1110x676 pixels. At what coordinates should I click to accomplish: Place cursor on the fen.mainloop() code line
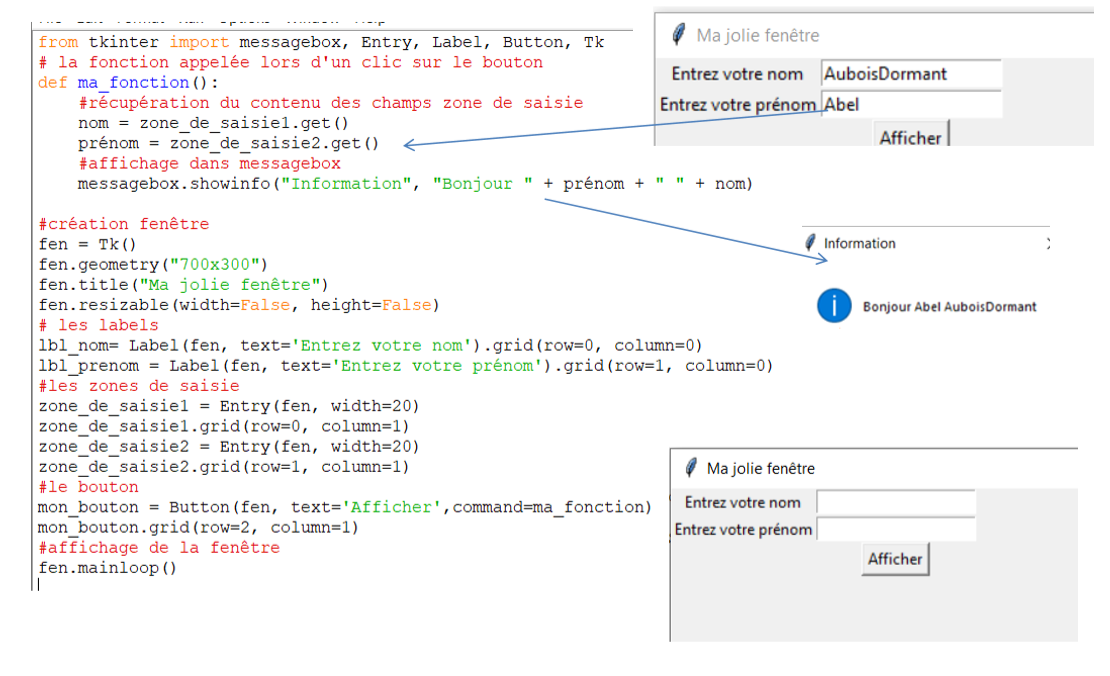[x=107, y=568]
